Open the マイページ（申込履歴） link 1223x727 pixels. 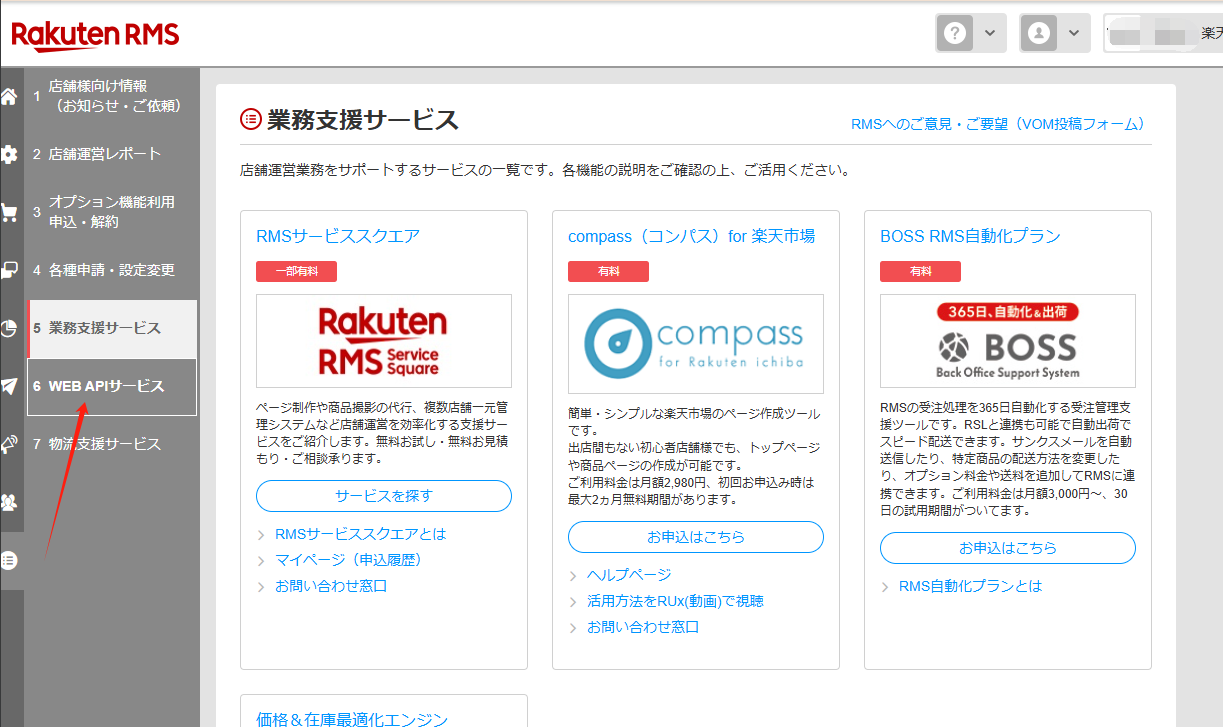(x=349, y=560)
